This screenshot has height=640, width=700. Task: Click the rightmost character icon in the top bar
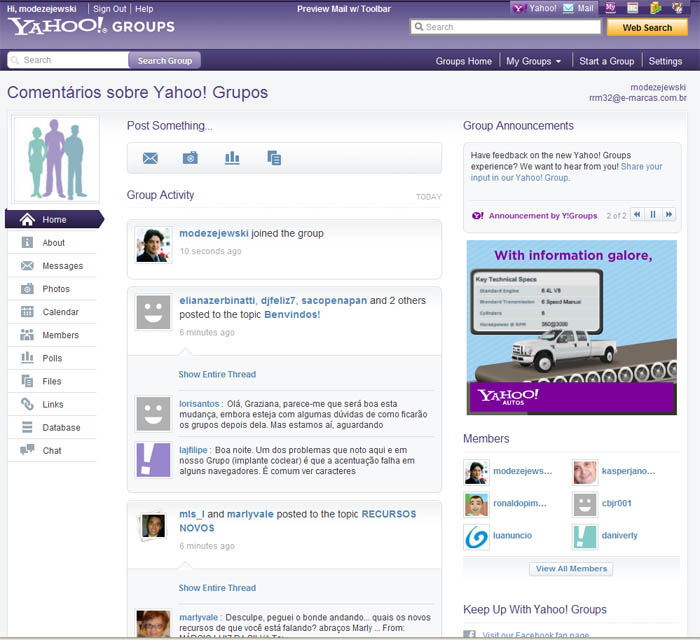tap(677, 8)
